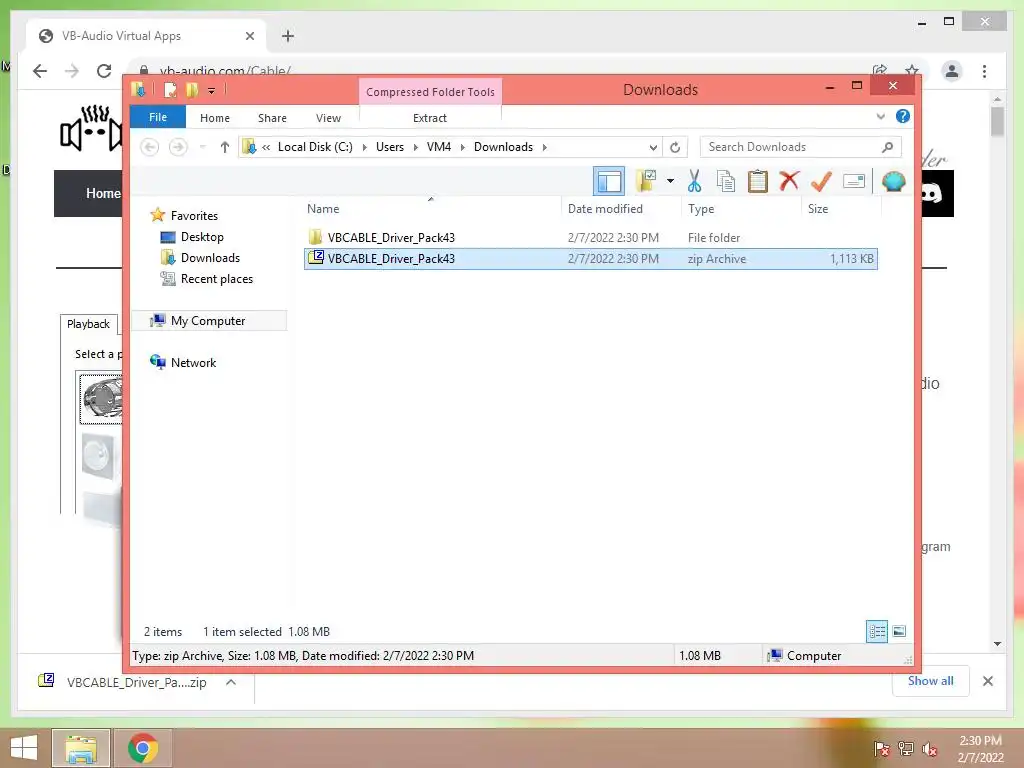Click Favorites in navigation pane
The width and height of the screenshot is (1024, 768).
tap(194, 216)
